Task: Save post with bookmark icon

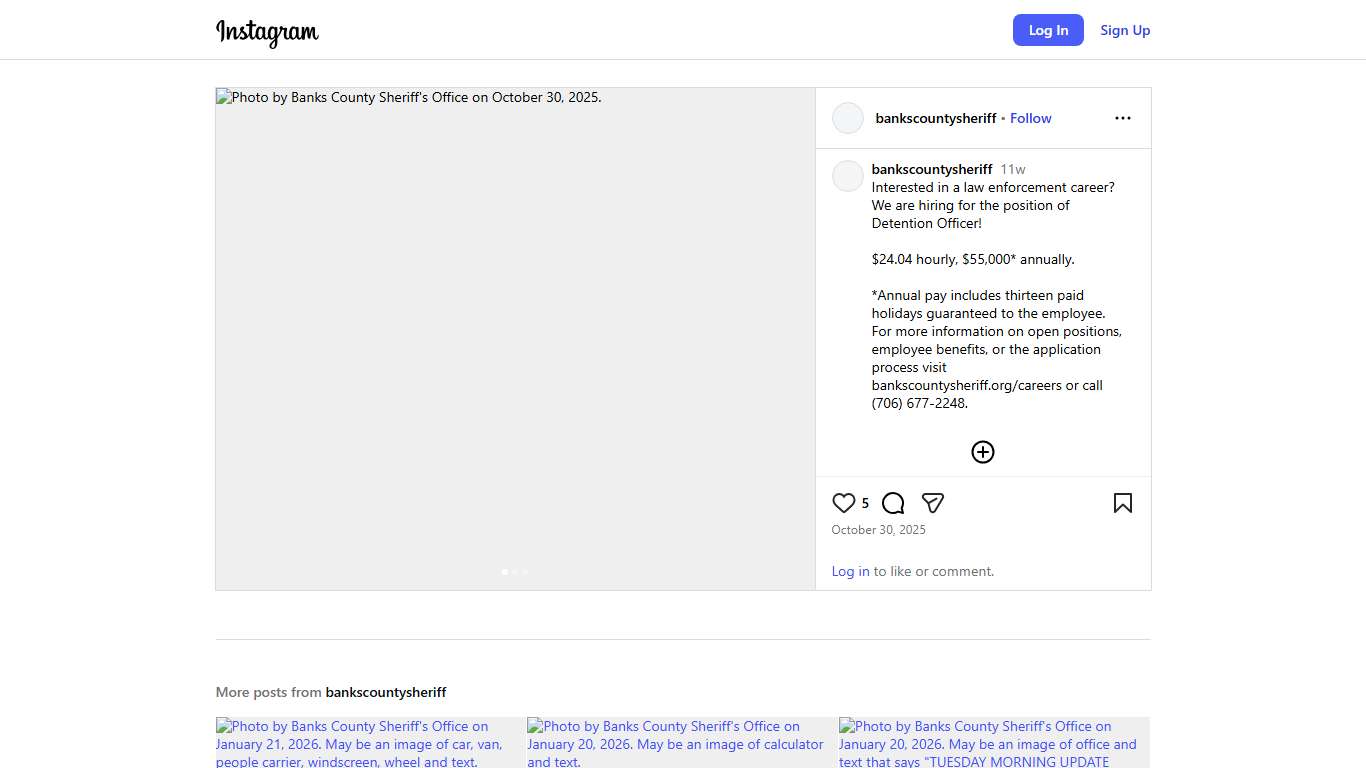Action: click(x=1122, y=503)
